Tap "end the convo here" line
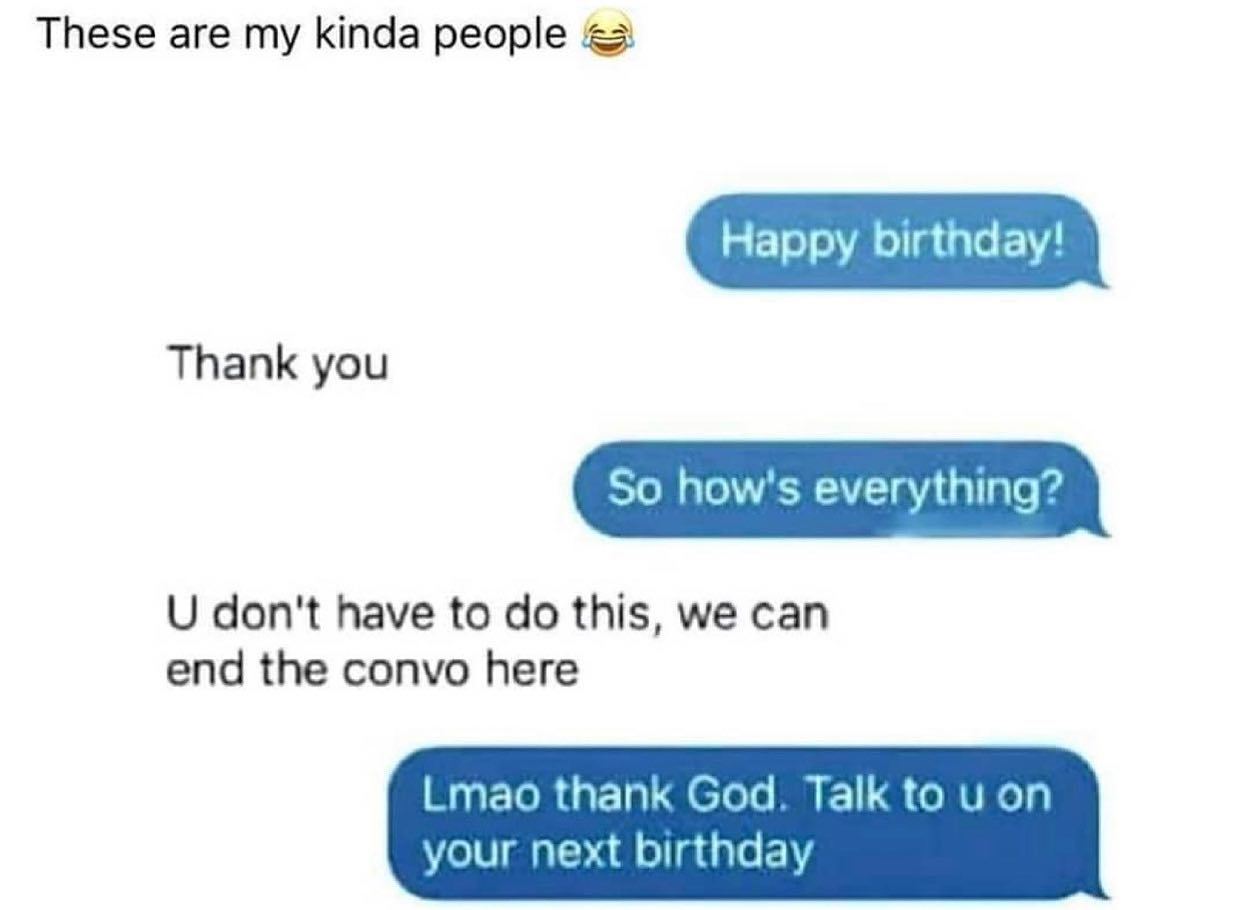 pos(372,670)
